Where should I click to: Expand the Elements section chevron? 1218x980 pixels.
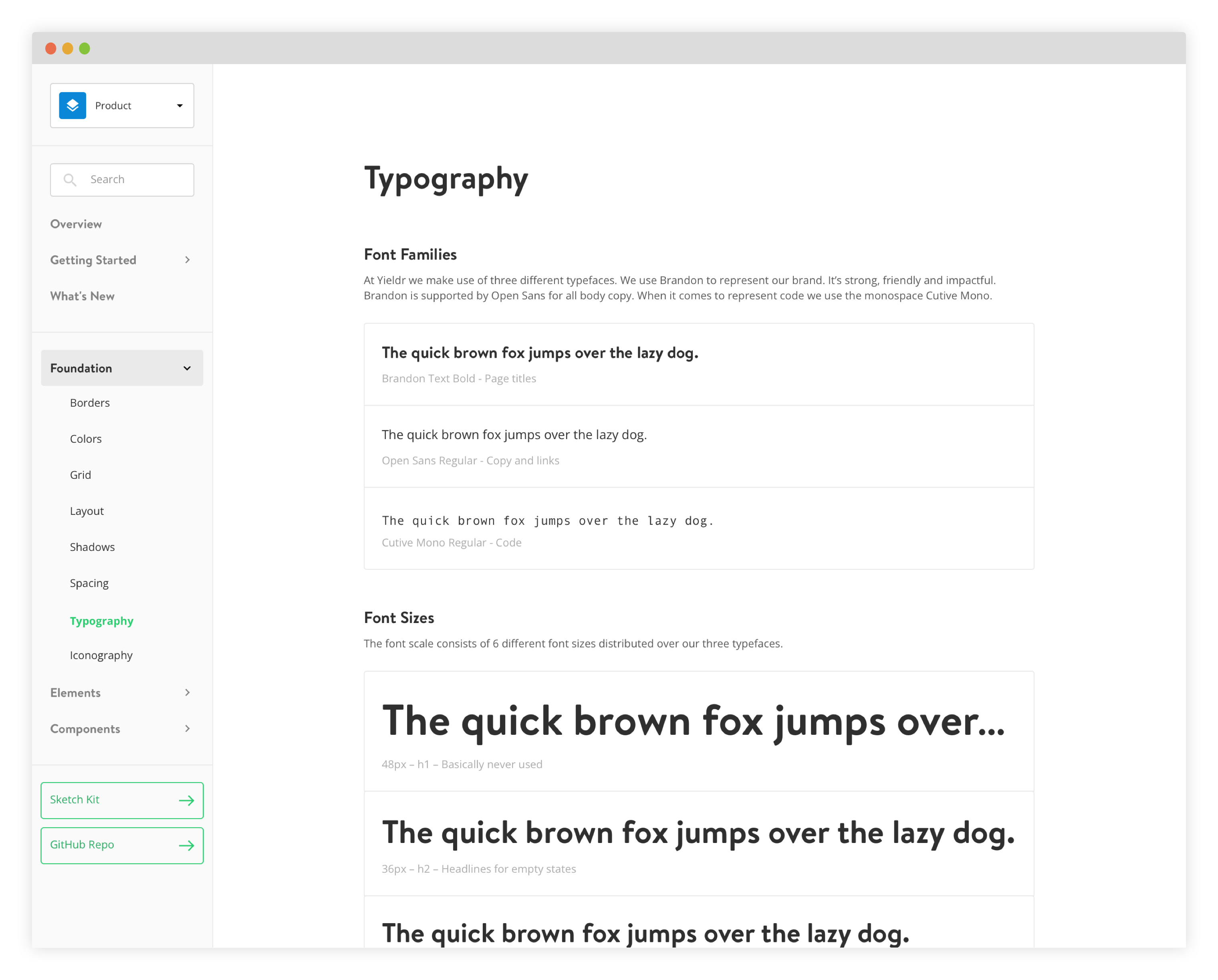click(x=188, y=692)
